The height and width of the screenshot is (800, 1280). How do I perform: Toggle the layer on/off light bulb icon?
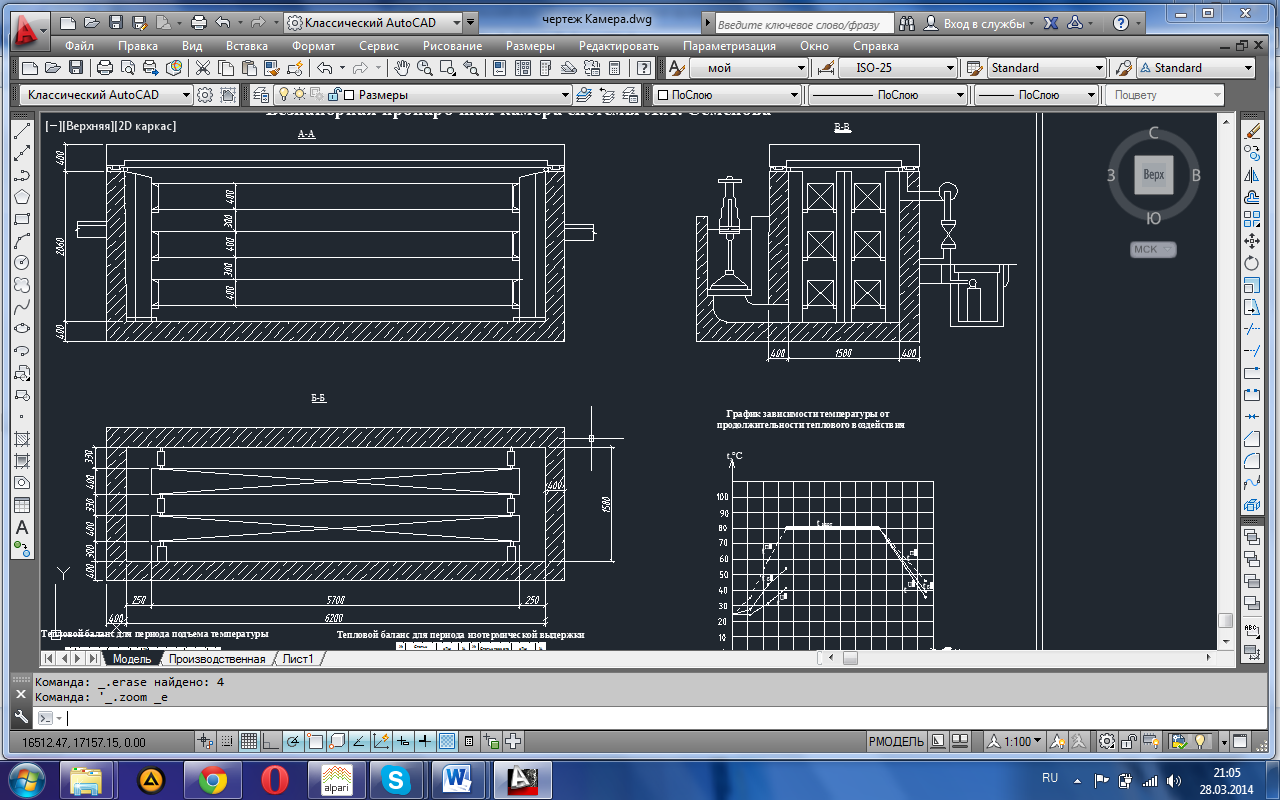(283, 95)
